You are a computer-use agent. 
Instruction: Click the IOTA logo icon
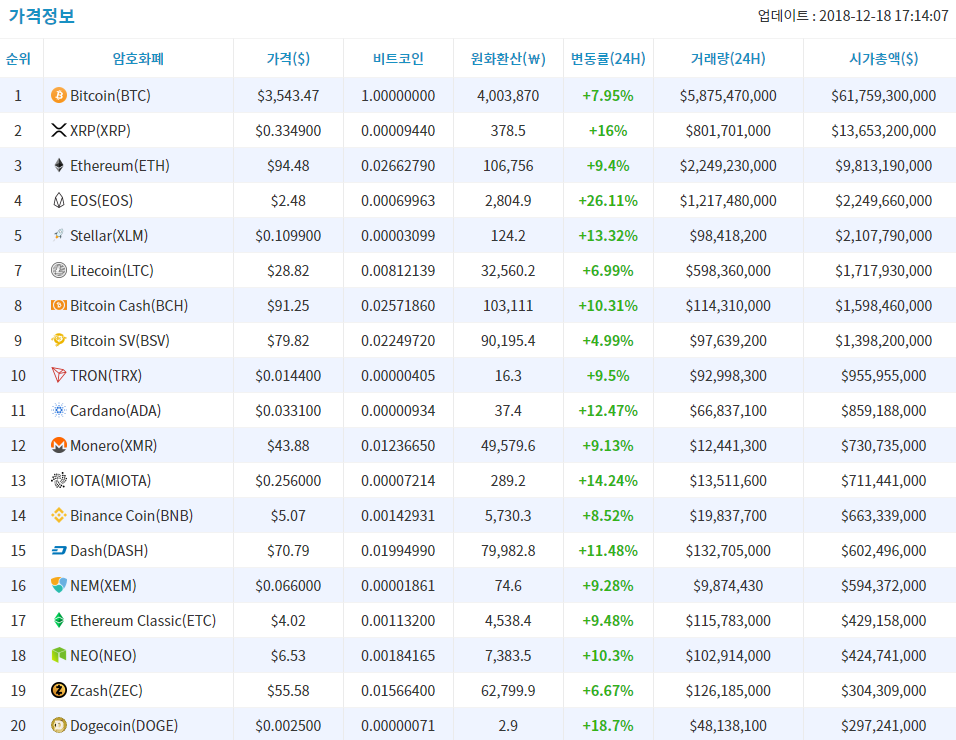tap(59, 480)
